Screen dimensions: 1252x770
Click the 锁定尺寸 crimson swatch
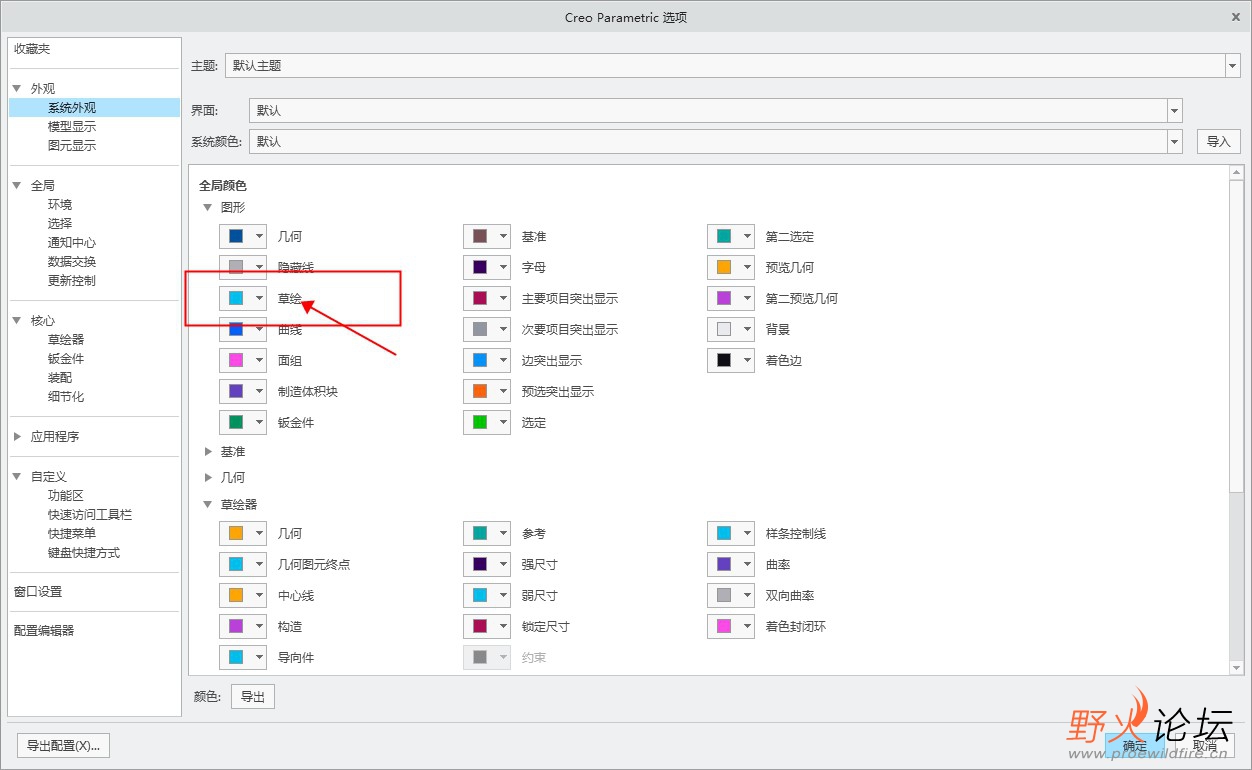pyautogui.click(x=480, y=626)
